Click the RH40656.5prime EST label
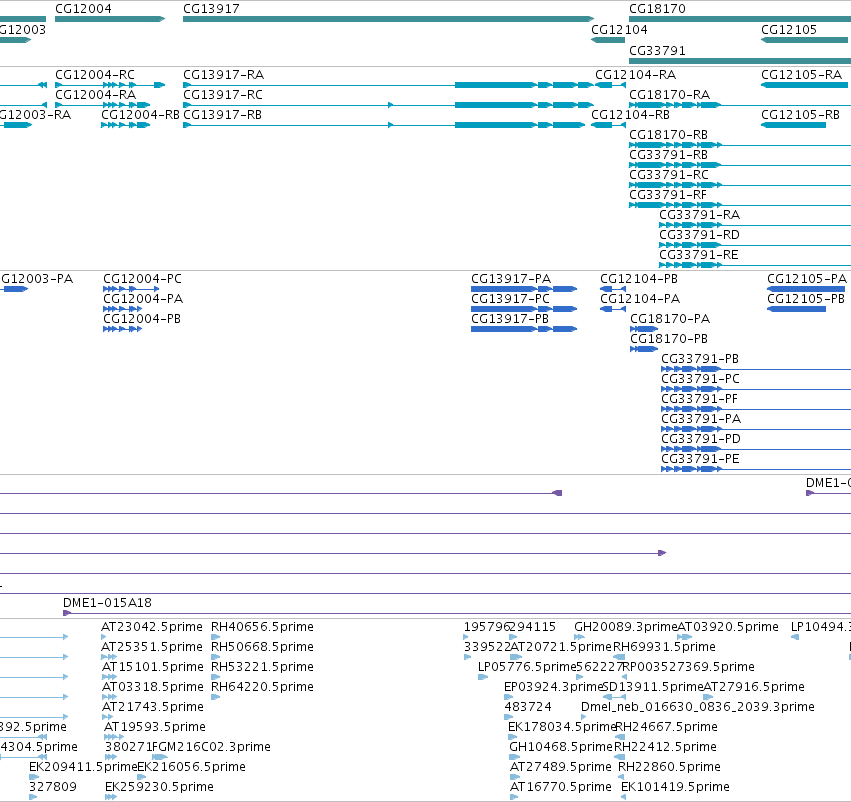The height and width of the screenshot is (802, 851). click(x=263, y=627)
